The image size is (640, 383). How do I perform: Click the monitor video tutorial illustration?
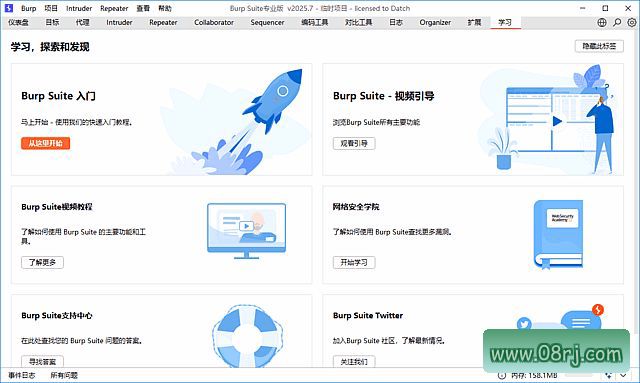click(x=246, y=231)
